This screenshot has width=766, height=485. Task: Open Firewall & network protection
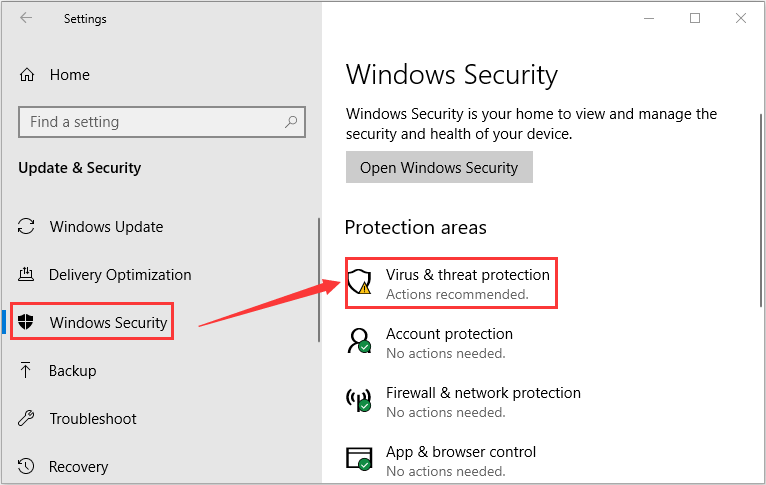(x=483, y=393)
